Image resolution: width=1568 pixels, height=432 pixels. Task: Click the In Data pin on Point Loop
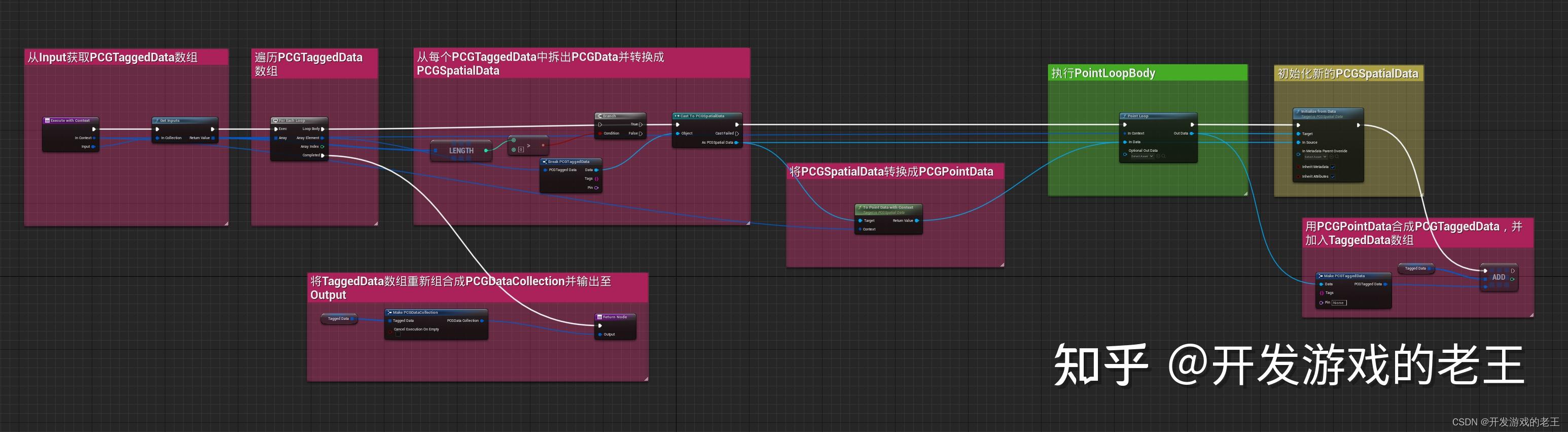point(1125,142)
